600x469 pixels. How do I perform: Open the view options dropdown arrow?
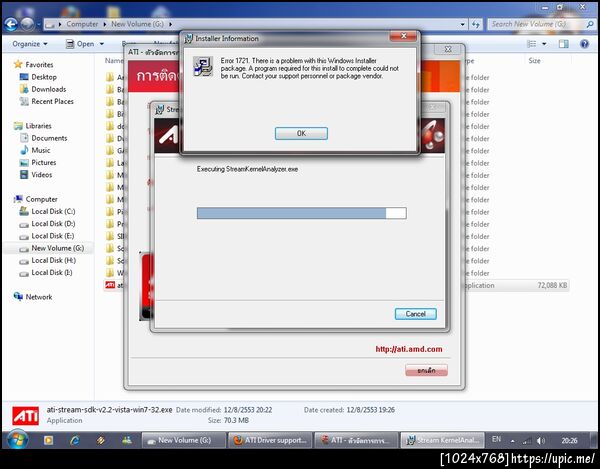pos(544,44)
